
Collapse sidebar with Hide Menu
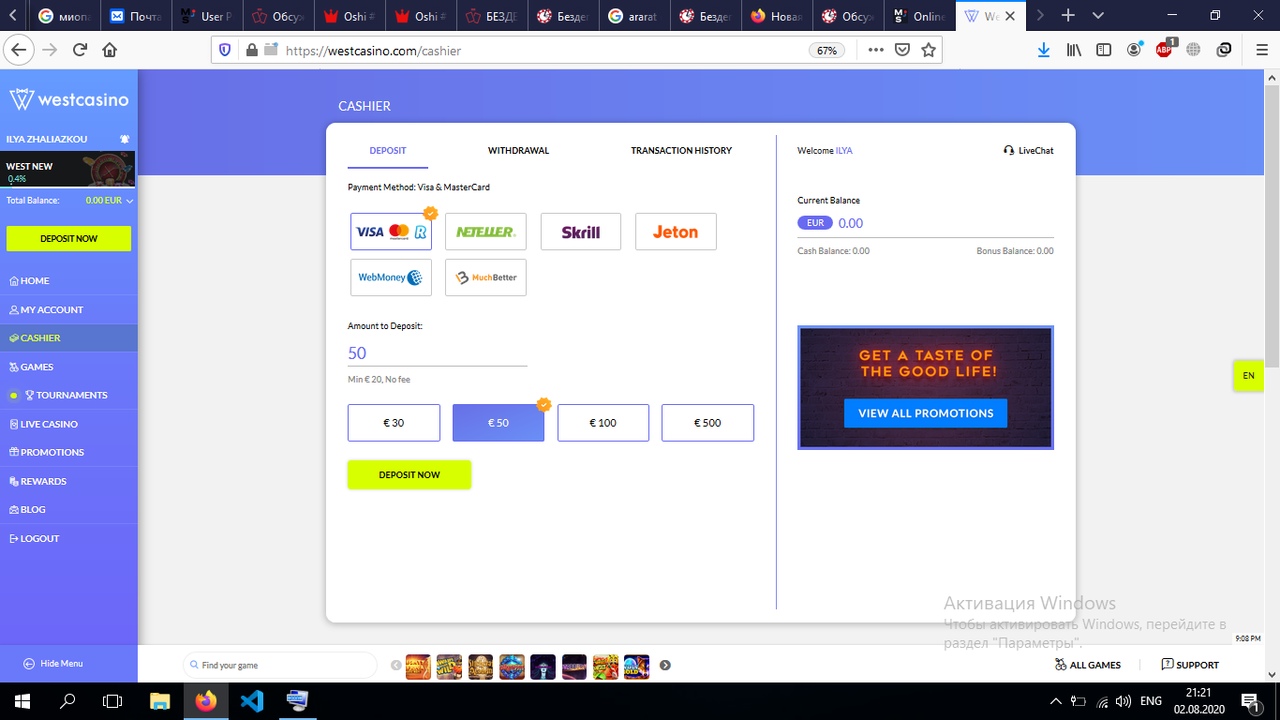point(53,664)
